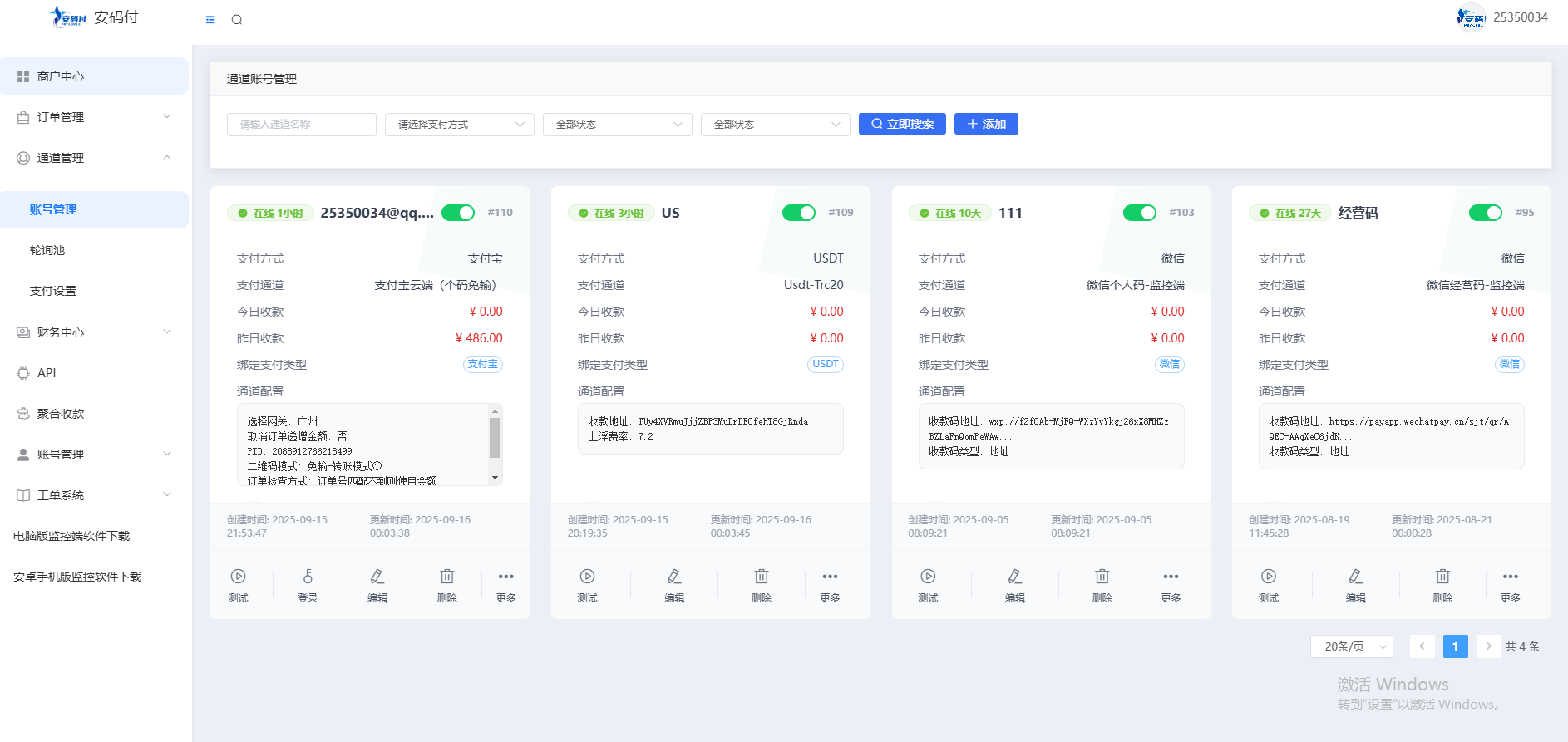Viewport: 1568px width, 742px height.
Task: Open more options for card #110
Action: (506, 586)
